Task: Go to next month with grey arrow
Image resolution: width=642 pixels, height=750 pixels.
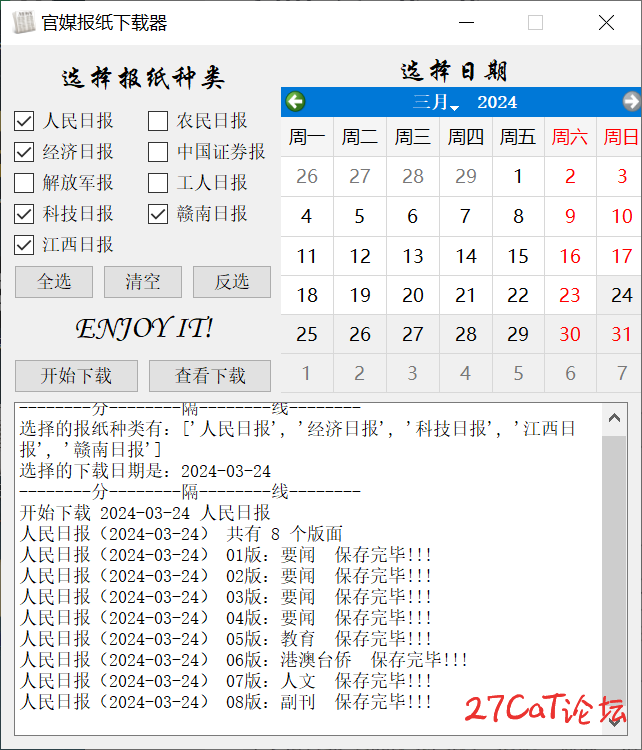Action: point(632,101)
